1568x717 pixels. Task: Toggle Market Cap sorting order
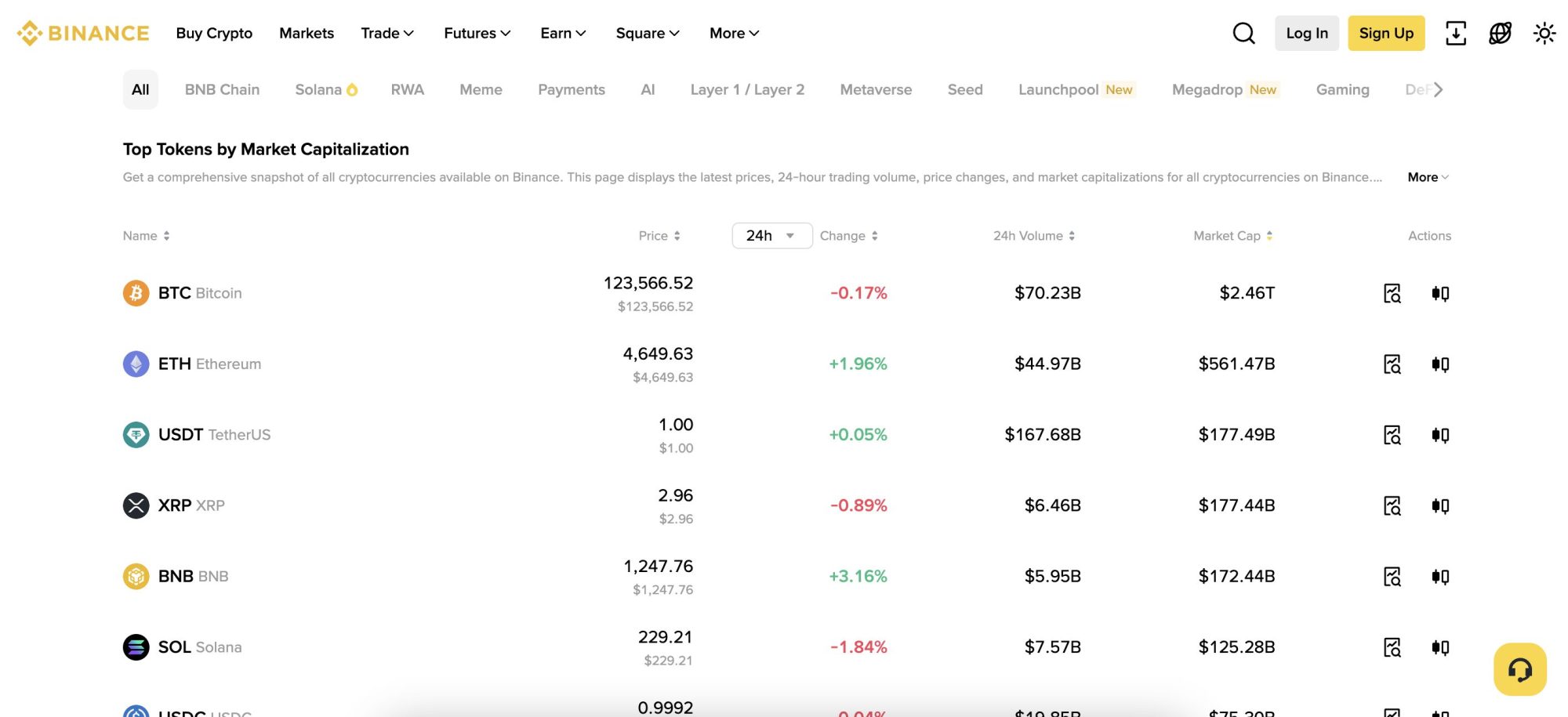(x=1232, y=235)
